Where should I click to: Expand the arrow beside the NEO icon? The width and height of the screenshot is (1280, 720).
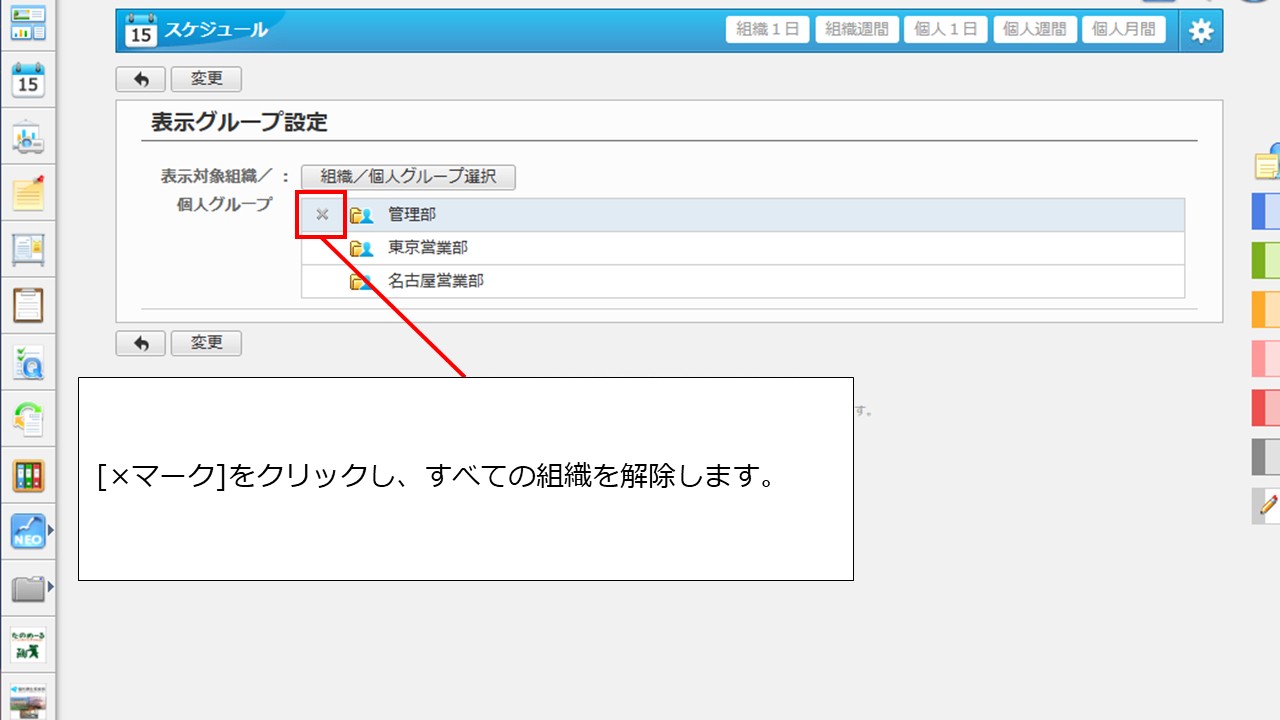click(50, 531)
